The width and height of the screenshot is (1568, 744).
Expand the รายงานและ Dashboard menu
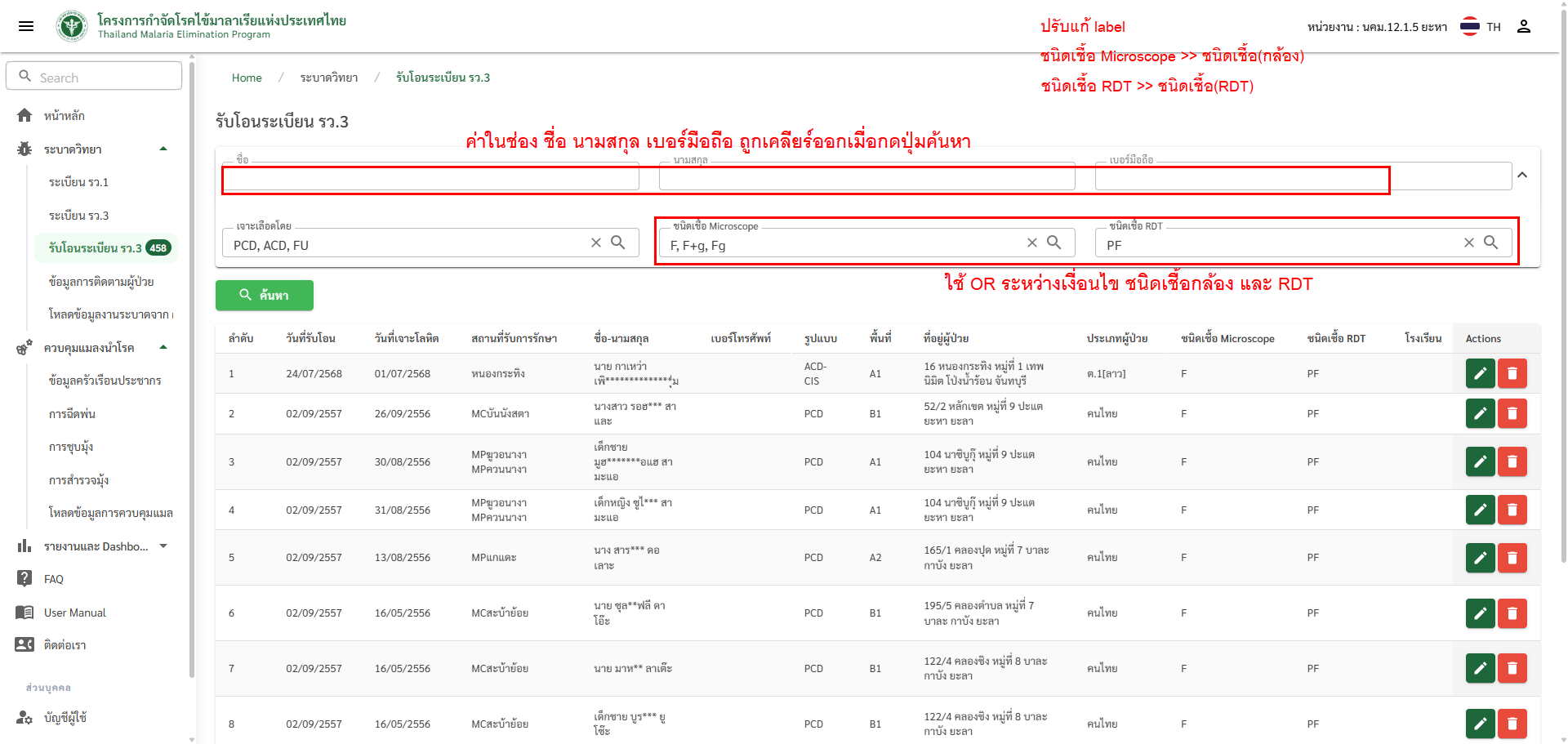(163, 546)
